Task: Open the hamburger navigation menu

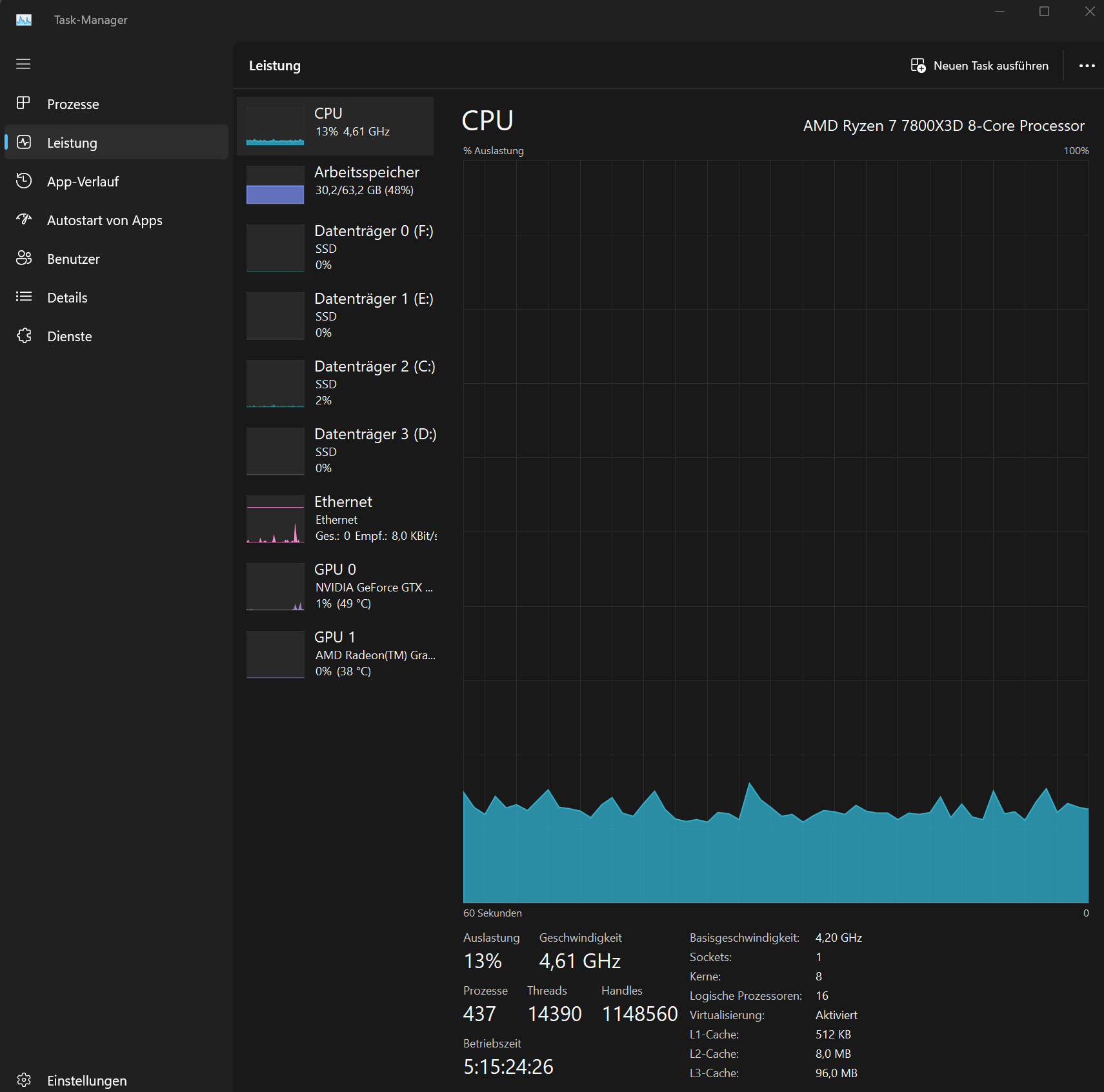Action: pyautogui.click(x=23, y=64)
